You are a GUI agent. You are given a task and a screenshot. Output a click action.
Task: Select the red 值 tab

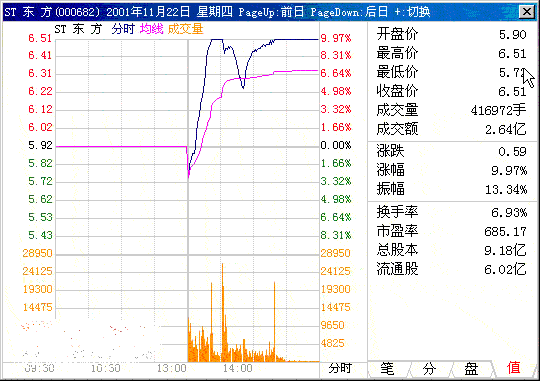[513, 368]
